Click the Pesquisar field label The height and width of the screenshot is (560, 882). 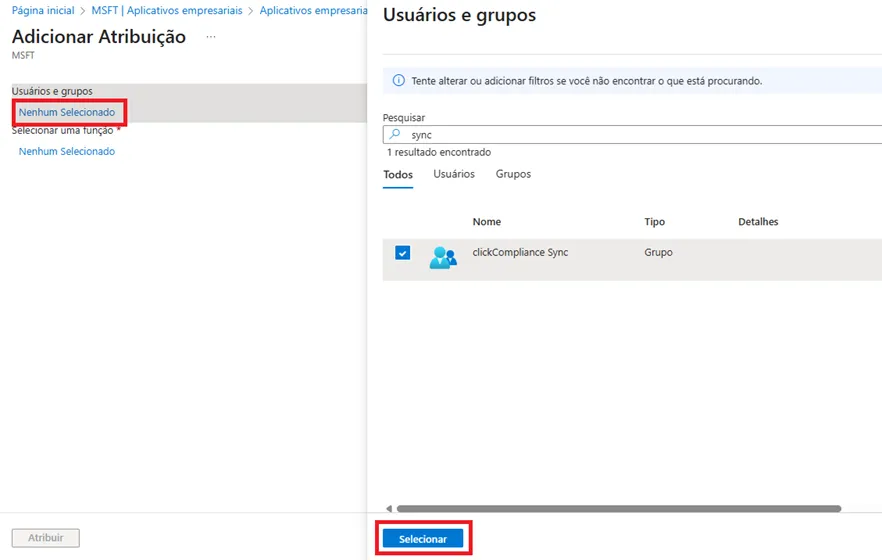[x=404, y=118]
